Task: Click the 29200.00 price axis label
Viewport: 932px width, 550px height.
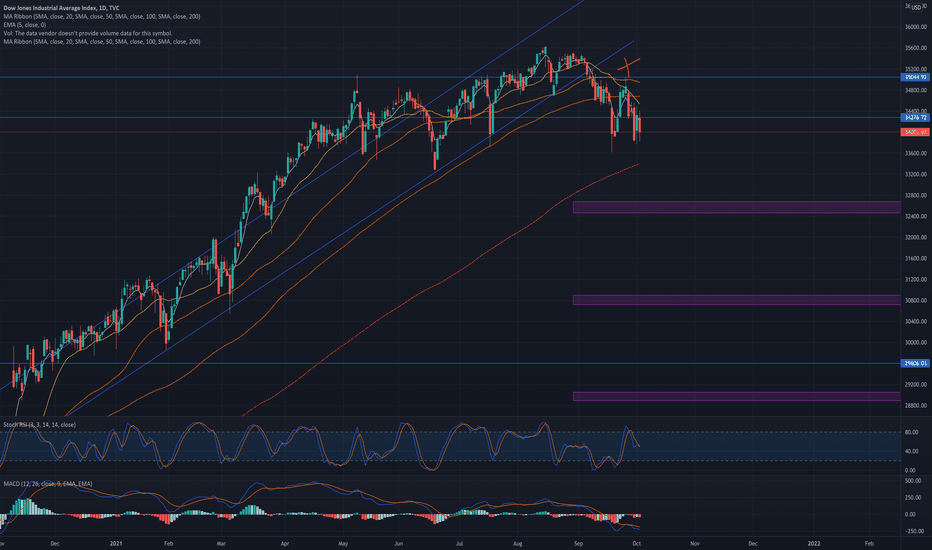Action: 916,385
